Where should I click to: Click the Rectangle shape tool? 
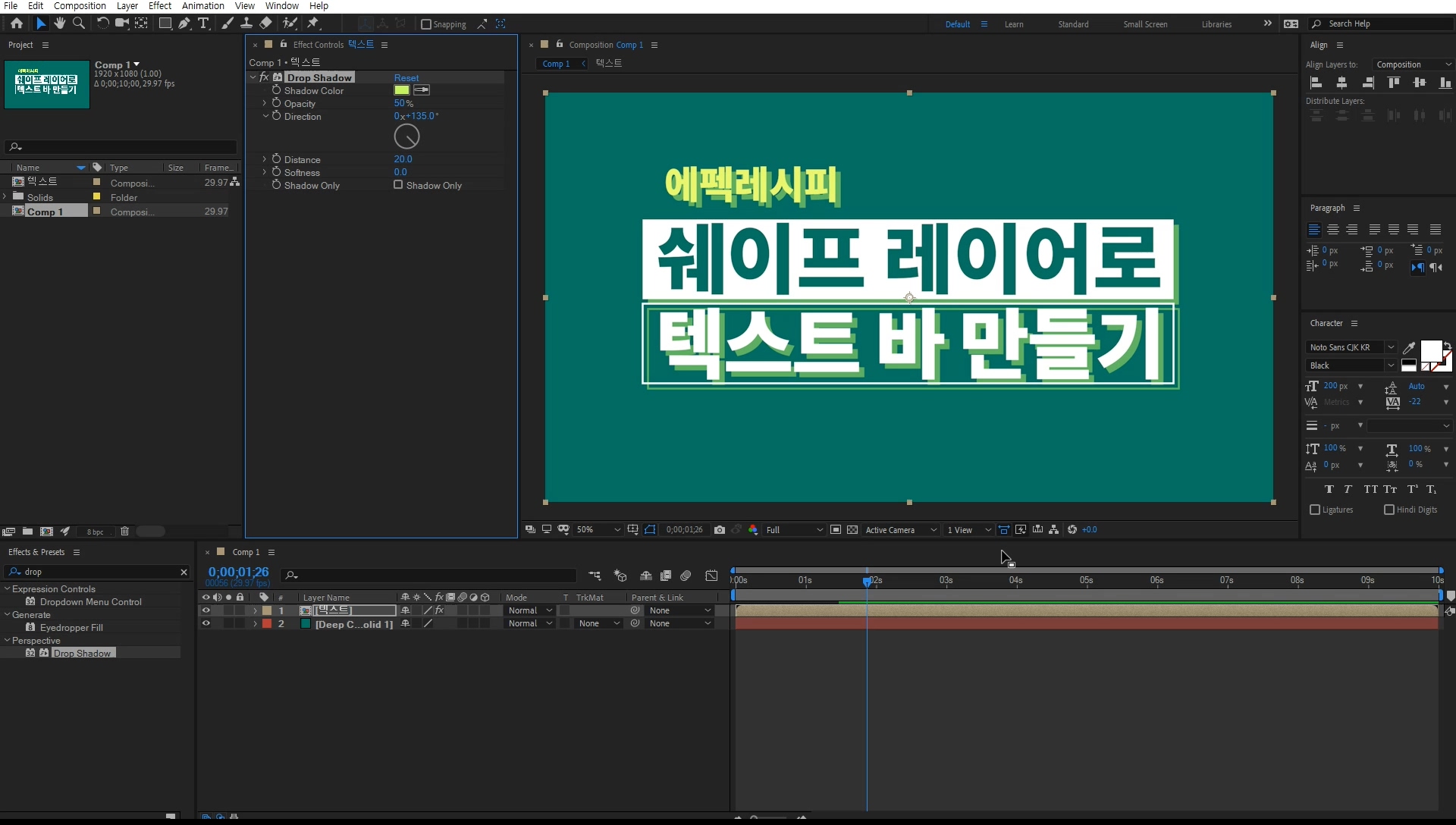[x=165, y=24]
